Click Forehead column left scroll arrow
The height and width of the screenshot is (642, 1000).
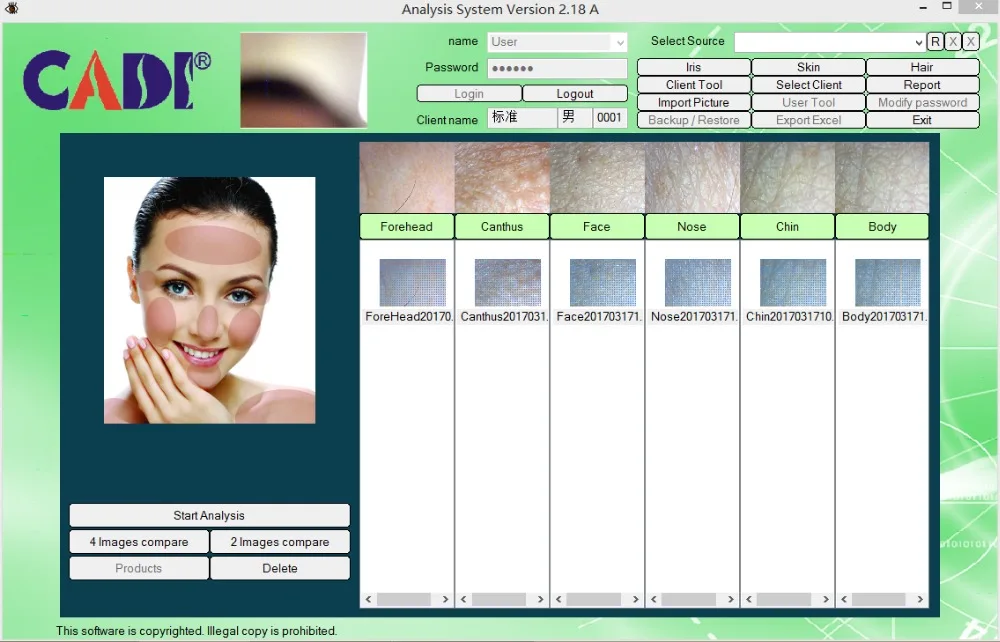368,599
